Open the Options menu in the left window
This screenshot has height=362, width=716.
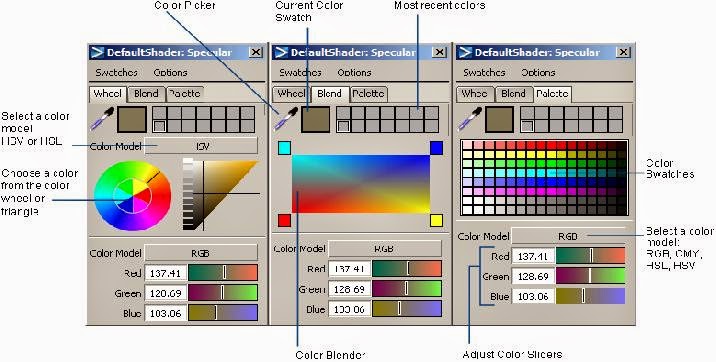[x=170, y=72]
